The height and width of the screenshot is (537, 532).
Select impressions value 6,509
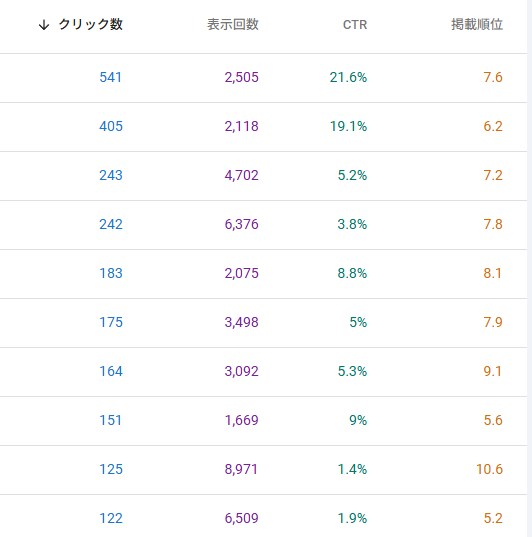(x=242, y=518)
